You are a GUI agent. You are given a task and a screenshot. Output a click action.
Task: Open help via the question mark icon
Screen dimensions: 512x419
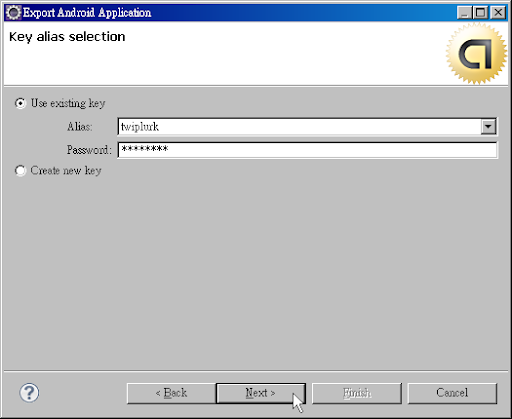(29, 393)
